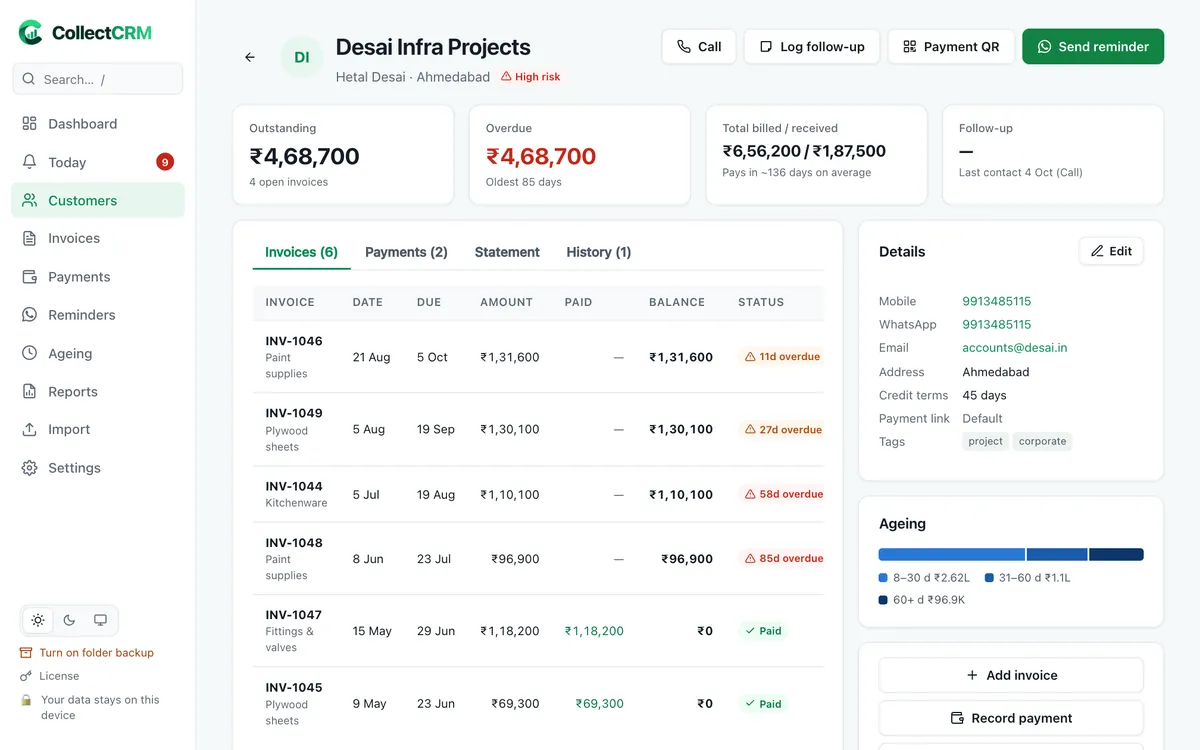Click the Send reminder button

tap(1093, 47)
